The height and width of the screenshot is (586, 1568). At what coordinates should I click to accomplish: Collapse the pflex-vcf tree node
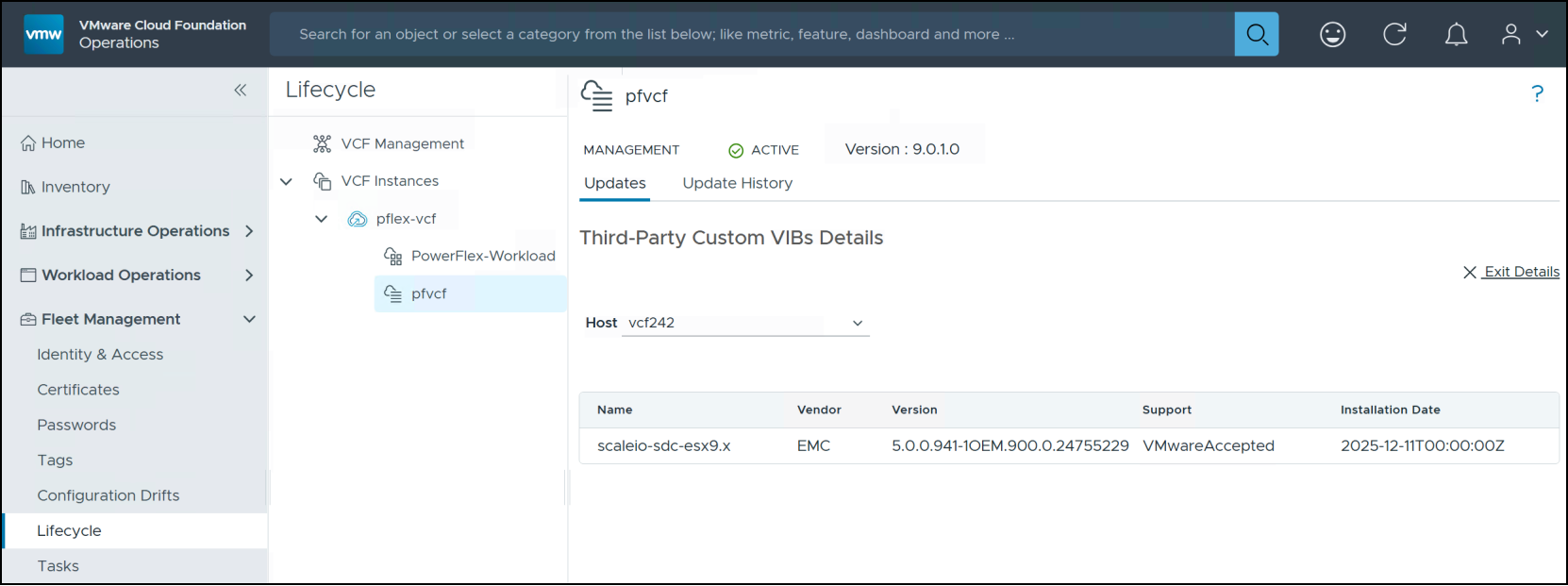point(321,219)
